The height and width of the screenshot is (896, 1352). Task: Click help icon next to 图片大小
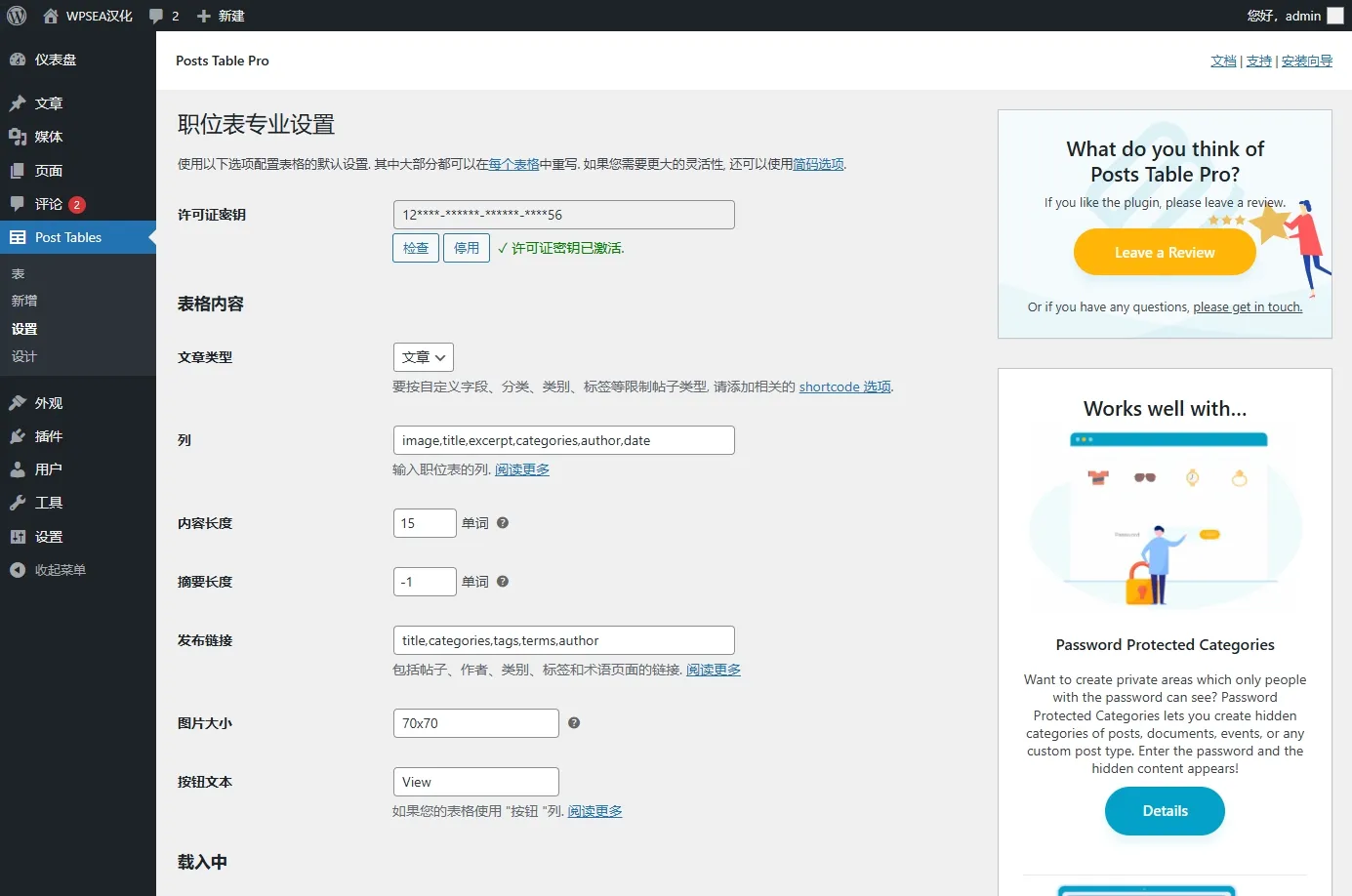[574, 723]
